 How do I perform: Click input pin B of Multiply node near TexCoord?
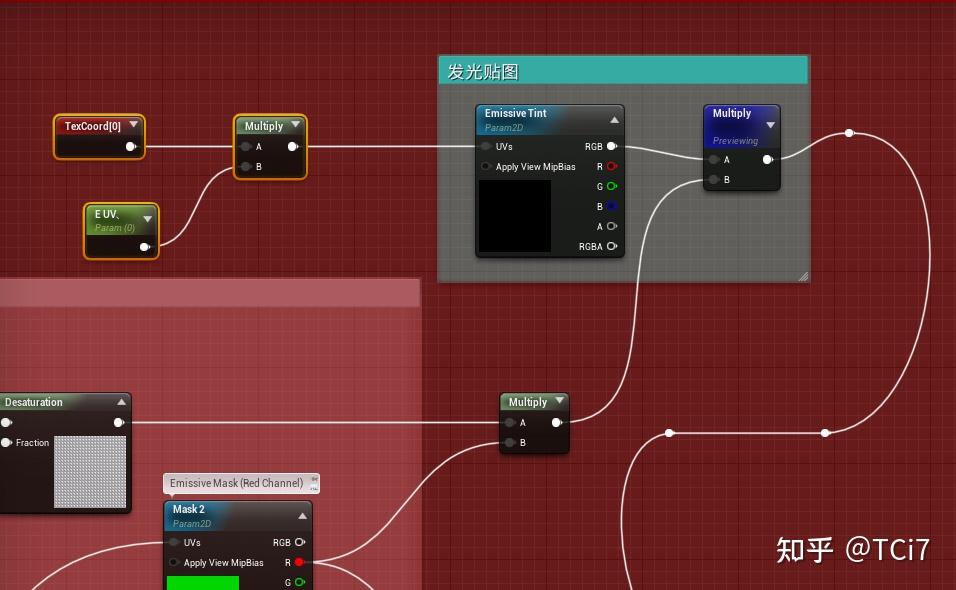pyautogui.click(x=246, y=166)
